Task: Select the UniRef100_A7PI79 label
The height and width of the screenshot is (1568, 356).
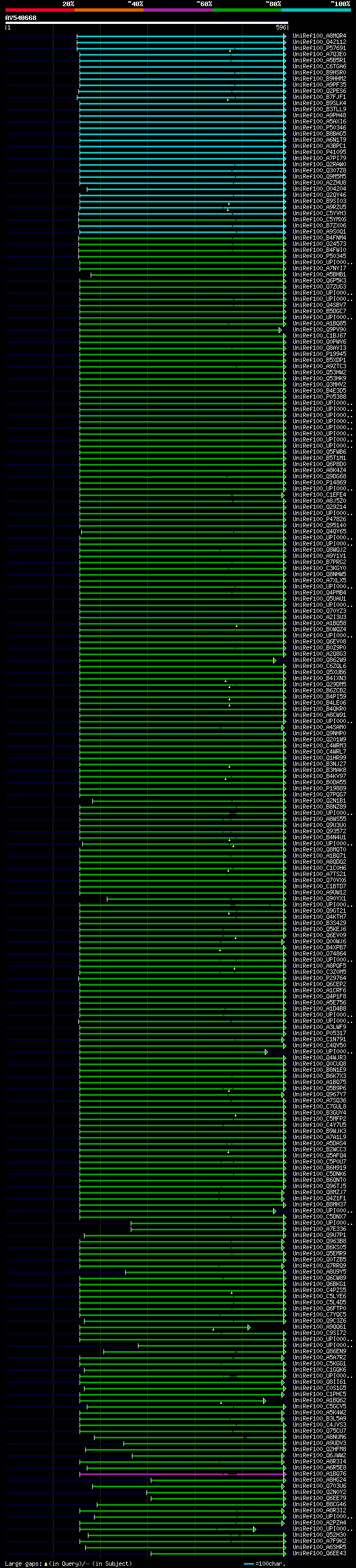Action: tap(319, 159)
